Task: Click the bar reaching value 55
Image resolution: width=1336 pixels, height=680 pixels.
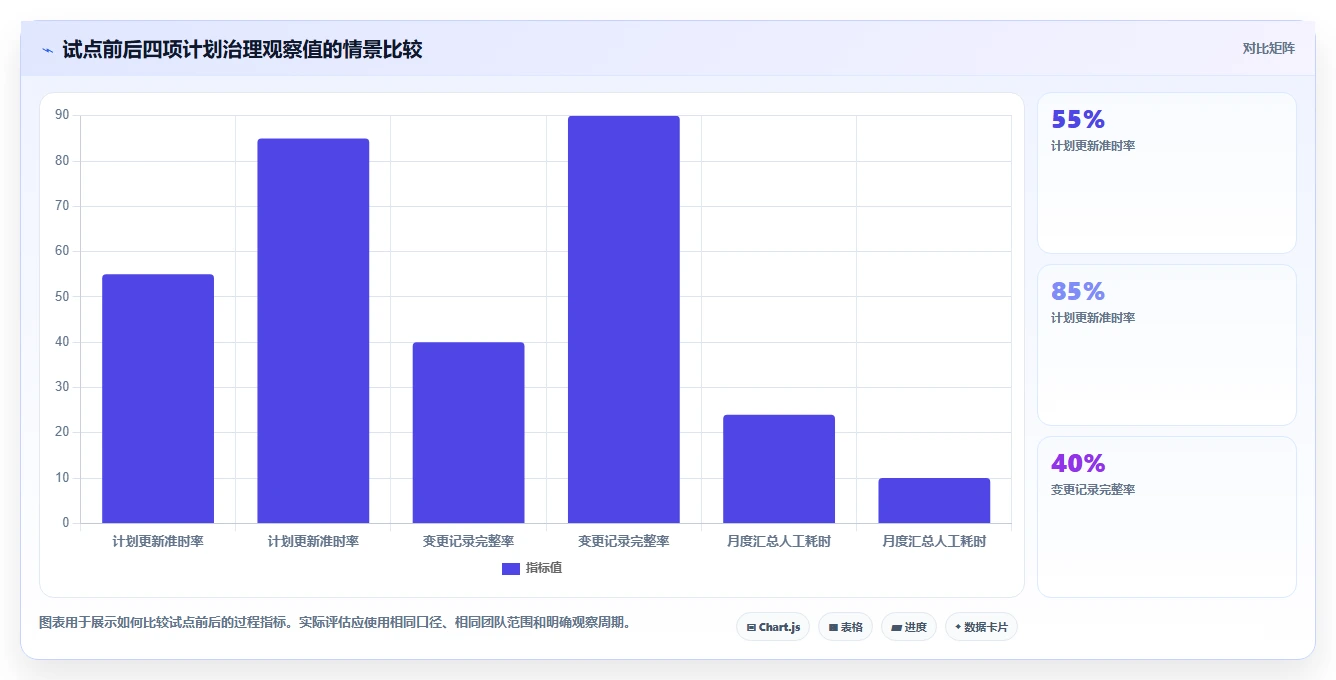Action: tap(158, 399)
